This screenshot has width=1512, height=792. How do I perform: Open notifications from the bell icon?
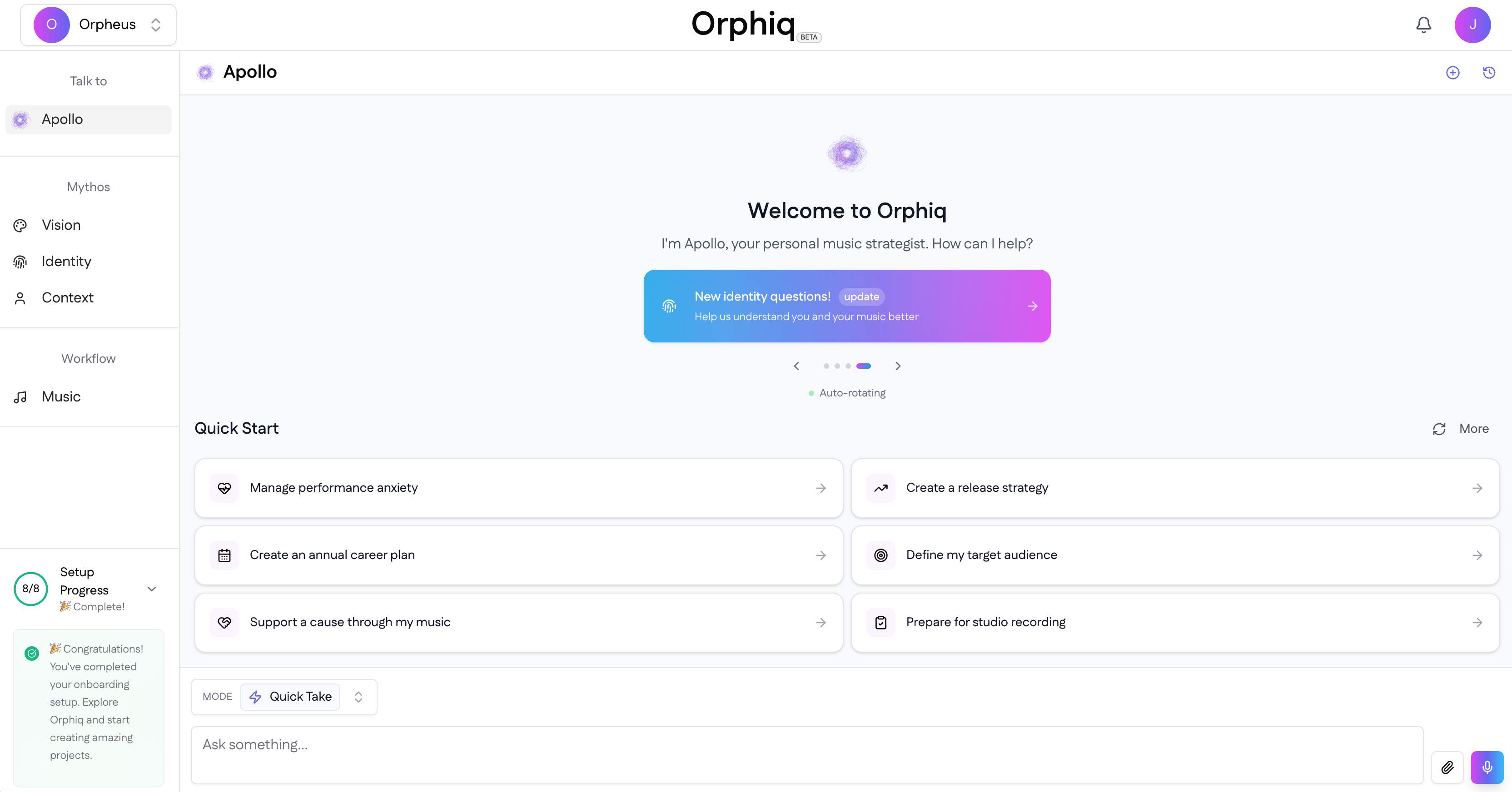[x=1423, y=25]
